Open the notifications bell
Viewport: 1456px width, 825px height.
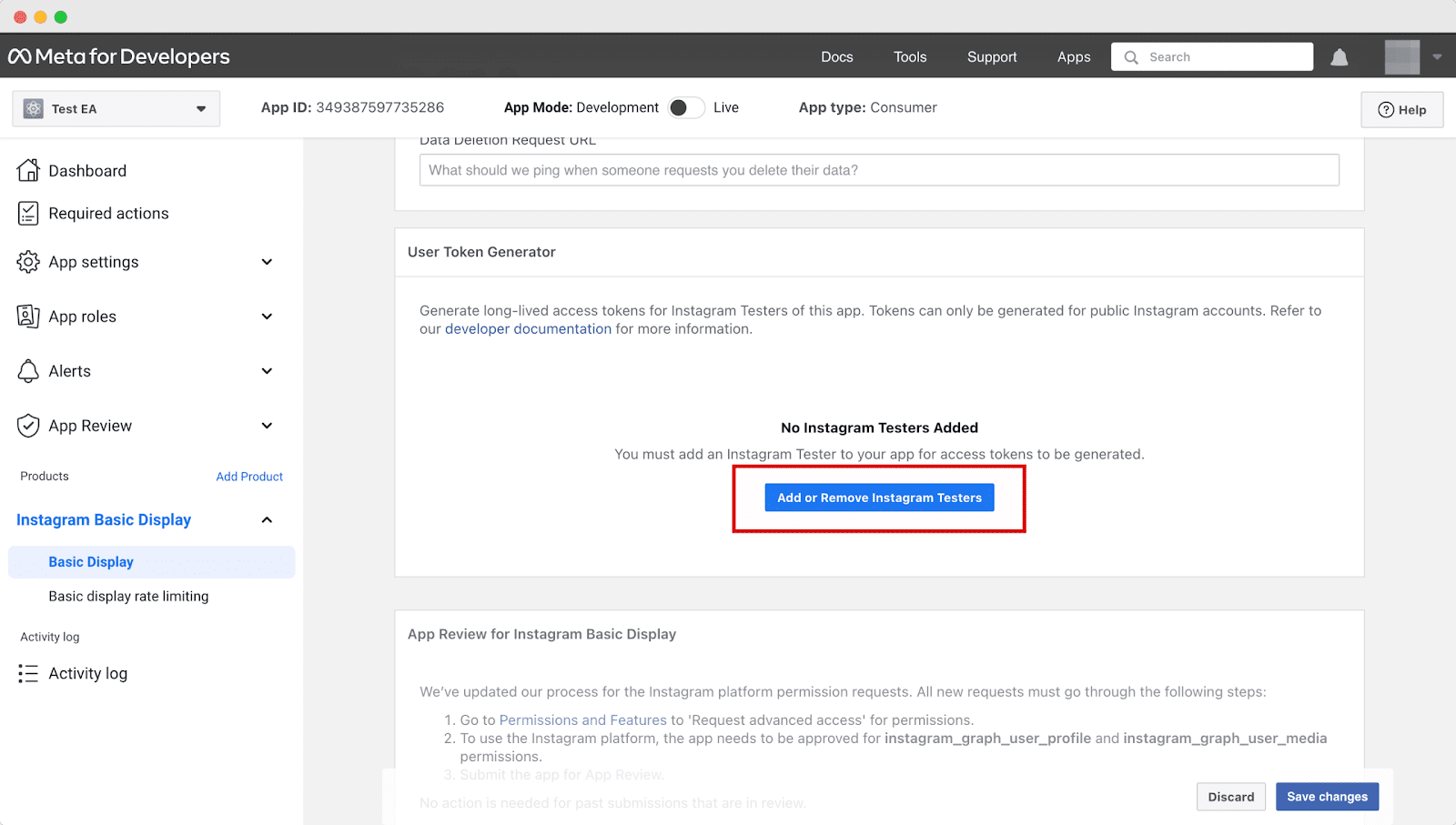click(1339, 57)
